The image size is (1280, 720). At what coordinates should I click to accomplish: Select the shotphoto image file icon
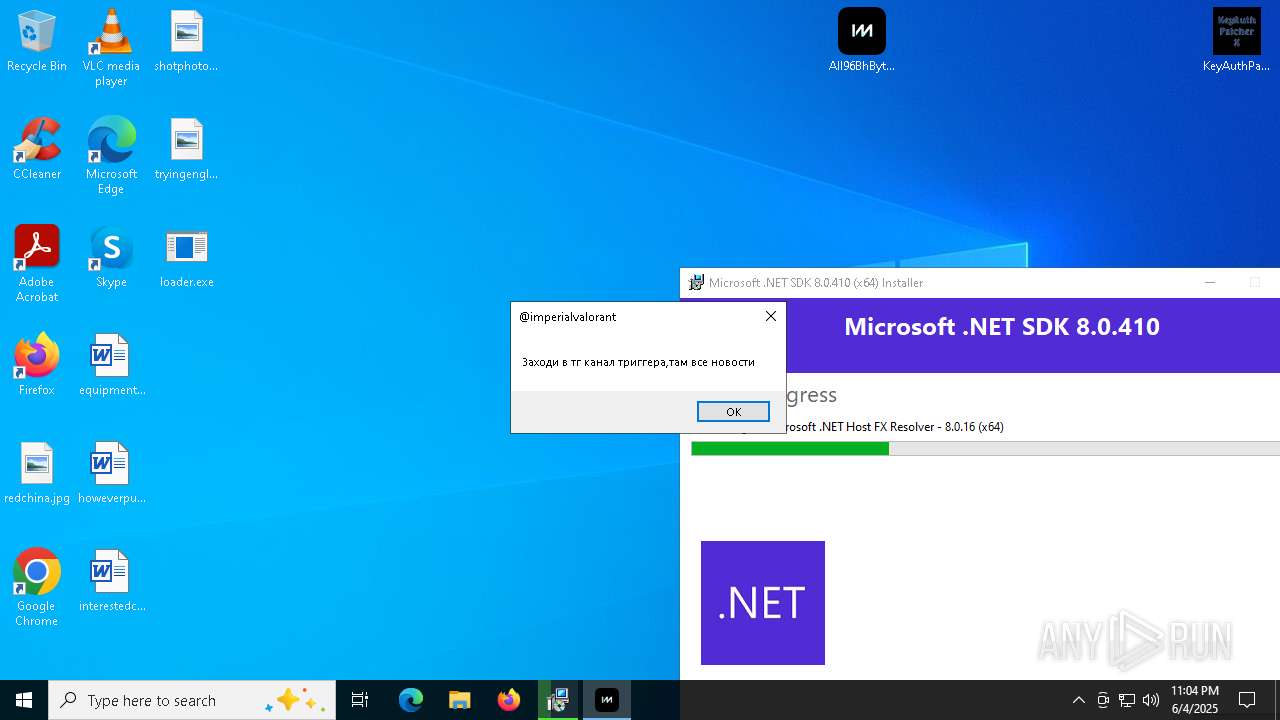point(186,41)
